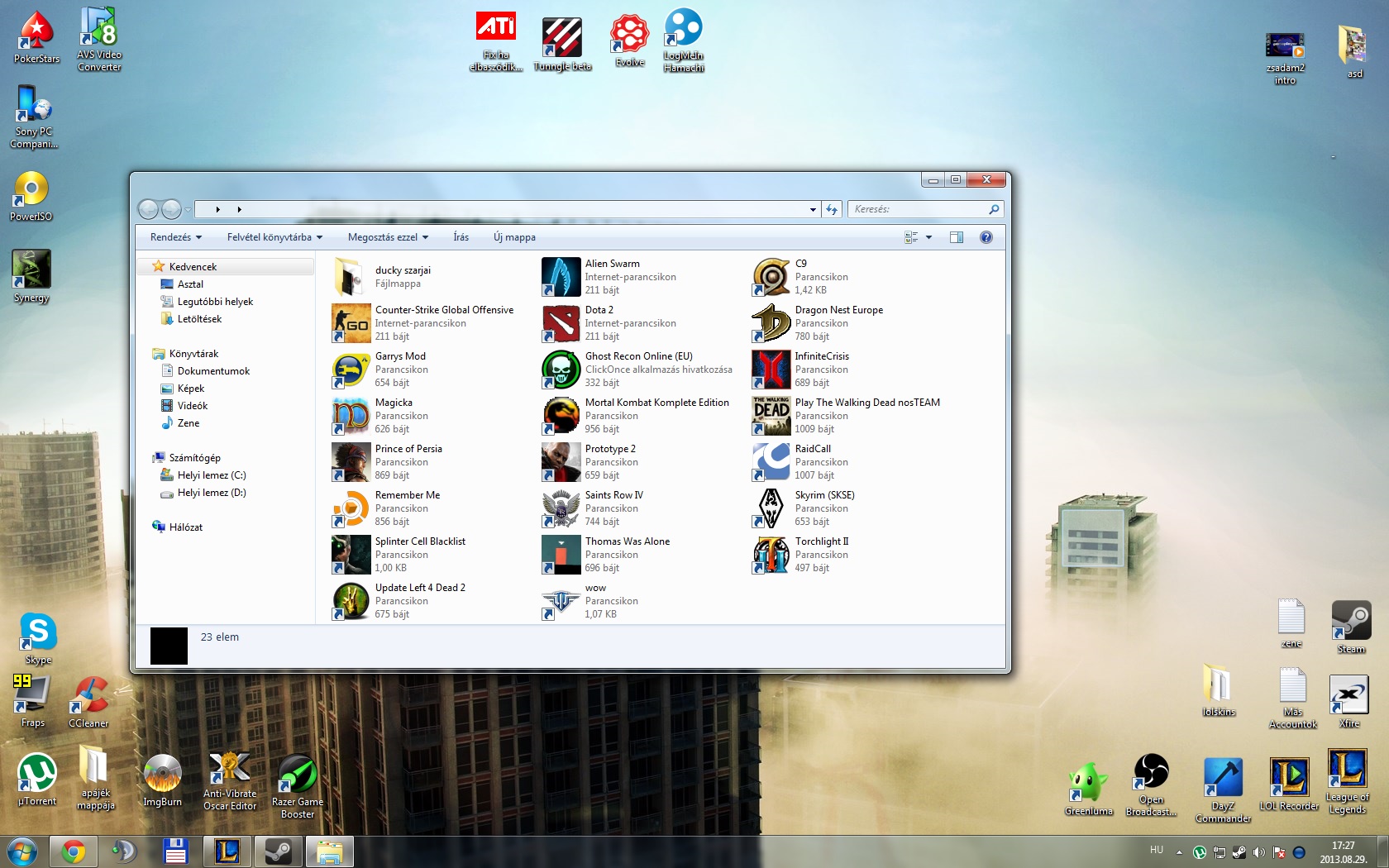Click Írás in the Explorer toolbar
This screenshot has width=1389, height=868.
[x=461, y=237]
